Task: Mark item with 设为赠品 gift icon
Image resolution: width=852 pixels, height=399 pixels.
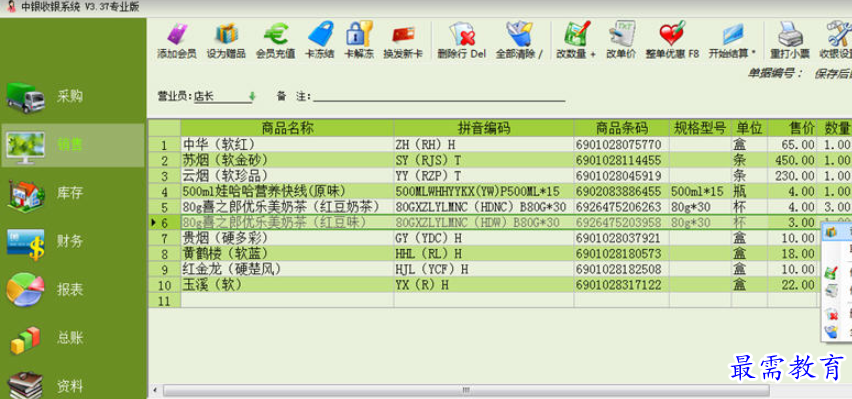Action: 226,40
